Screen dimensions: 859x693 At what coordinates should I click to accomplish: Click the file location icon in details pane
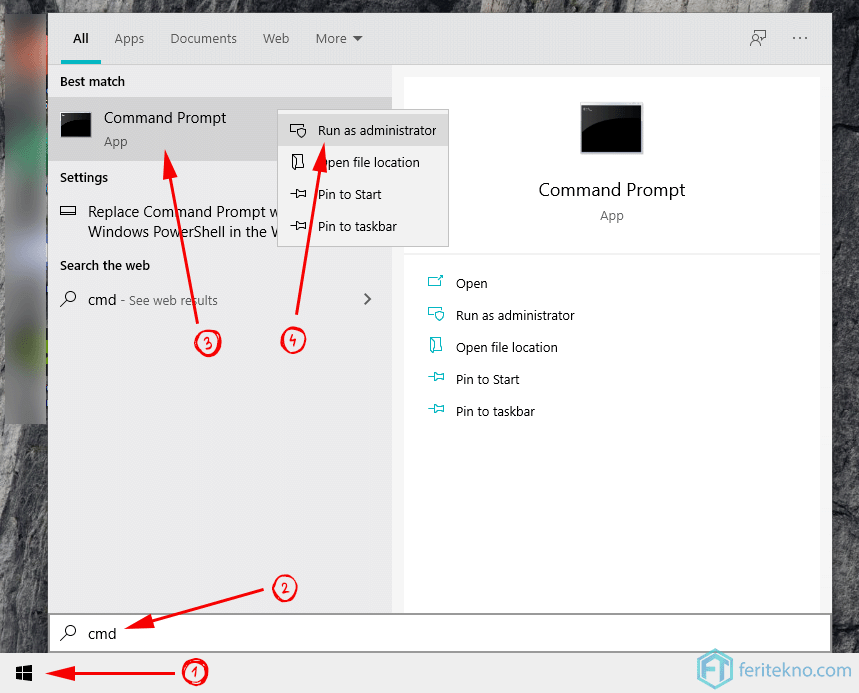point(436,345)
